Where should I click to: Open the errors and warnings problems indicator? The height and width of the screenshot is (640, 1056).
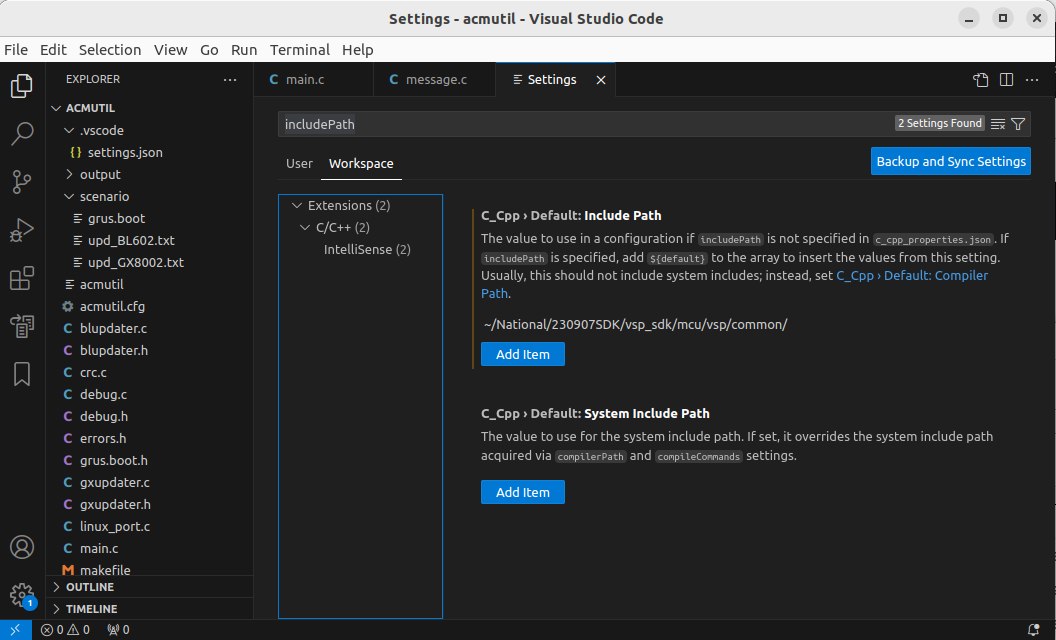pyautogui.click(x=65, y=630)
